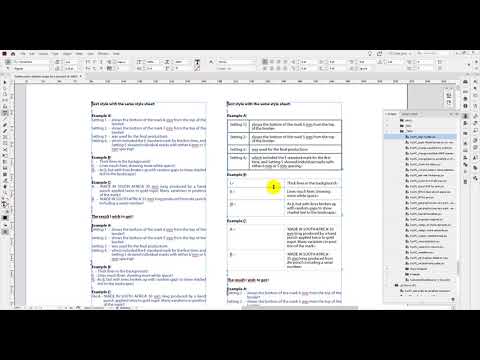Click the trash icon in the Scripts panel
This screenshot has width=480, height=360.
coord(453,299)
